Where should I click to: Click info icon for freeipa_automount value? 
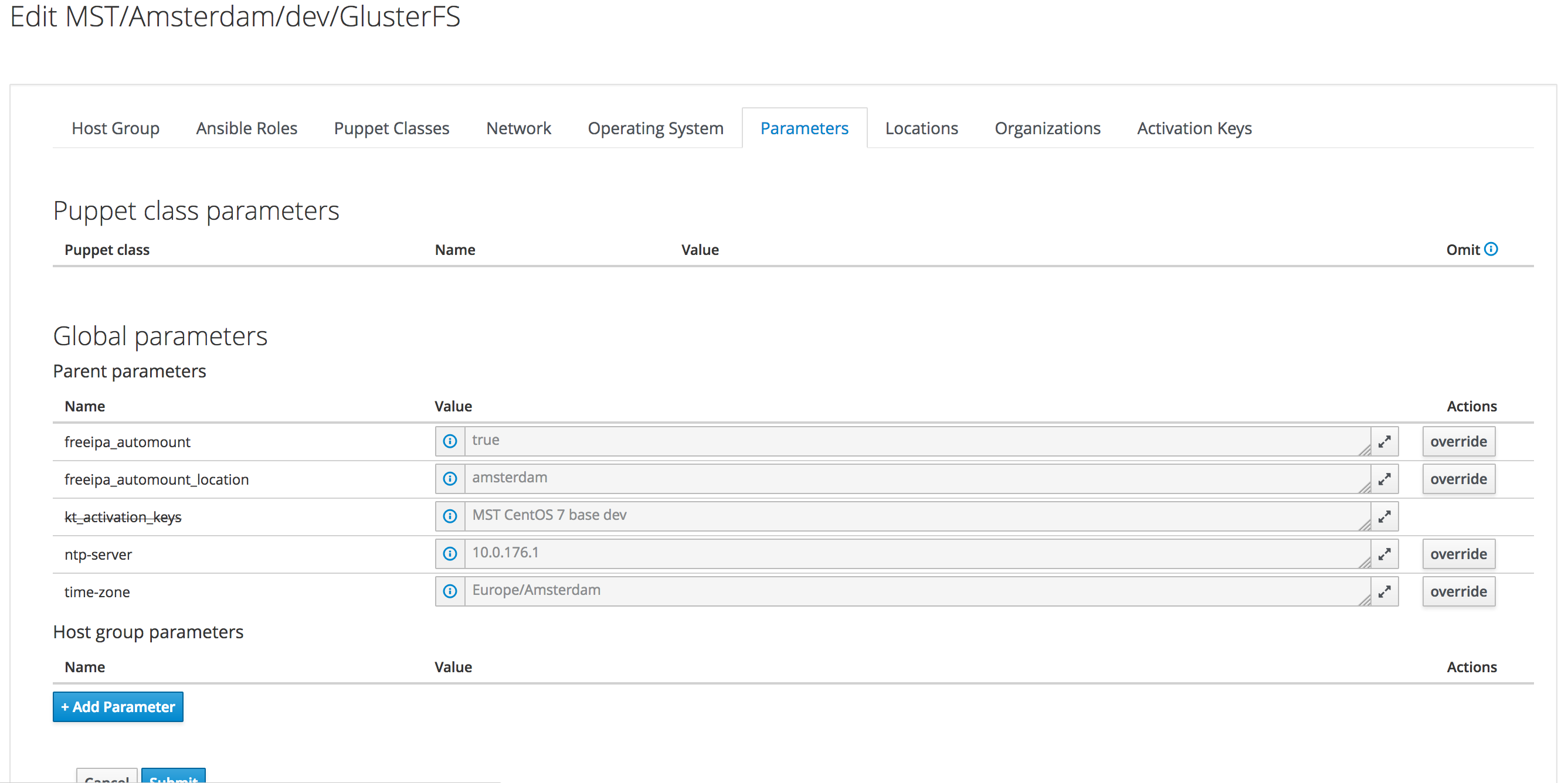pyautogui.click(x=450, y=441)
